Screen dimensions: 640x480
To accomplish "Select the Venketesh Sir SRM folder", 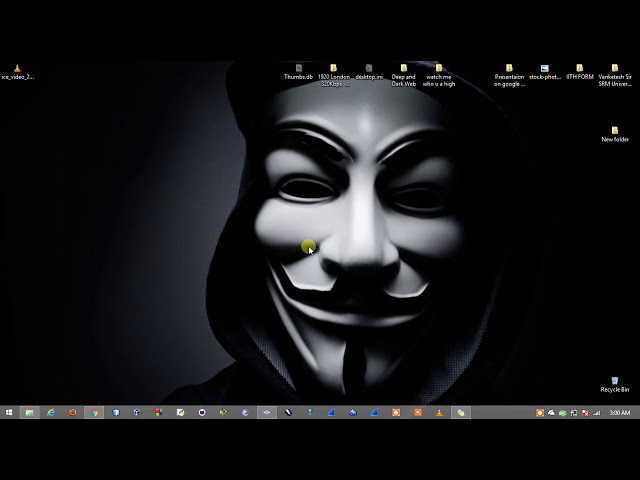I will point(615,76).
